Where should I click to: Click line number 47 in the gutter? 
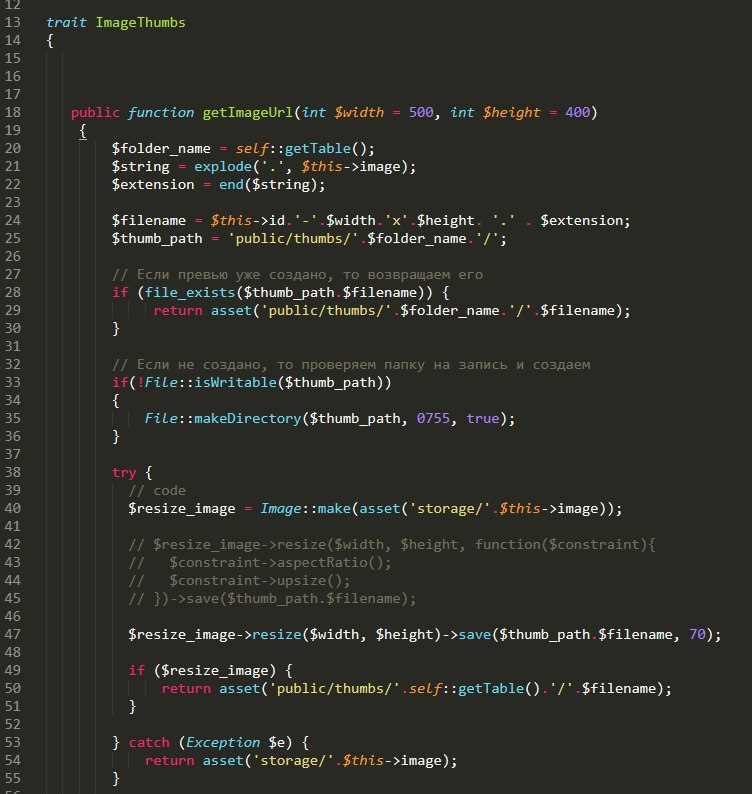(13, 634)
